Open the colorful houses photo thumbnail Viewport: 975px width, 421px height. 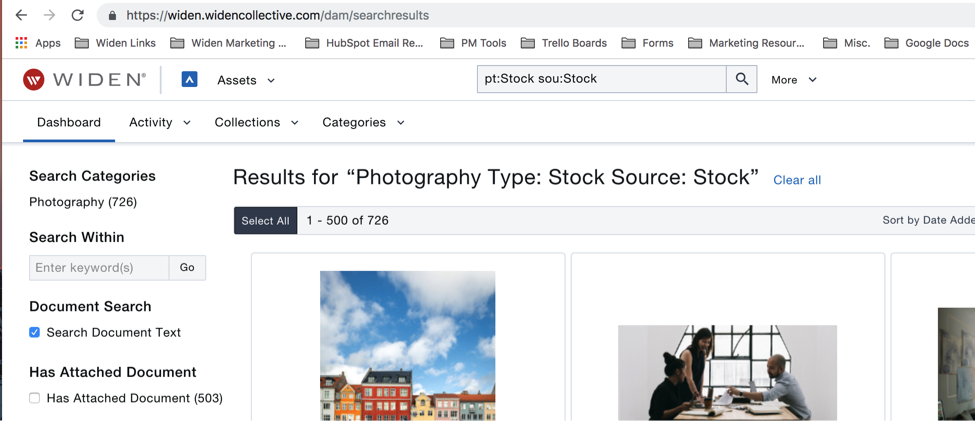click(408, 346)
